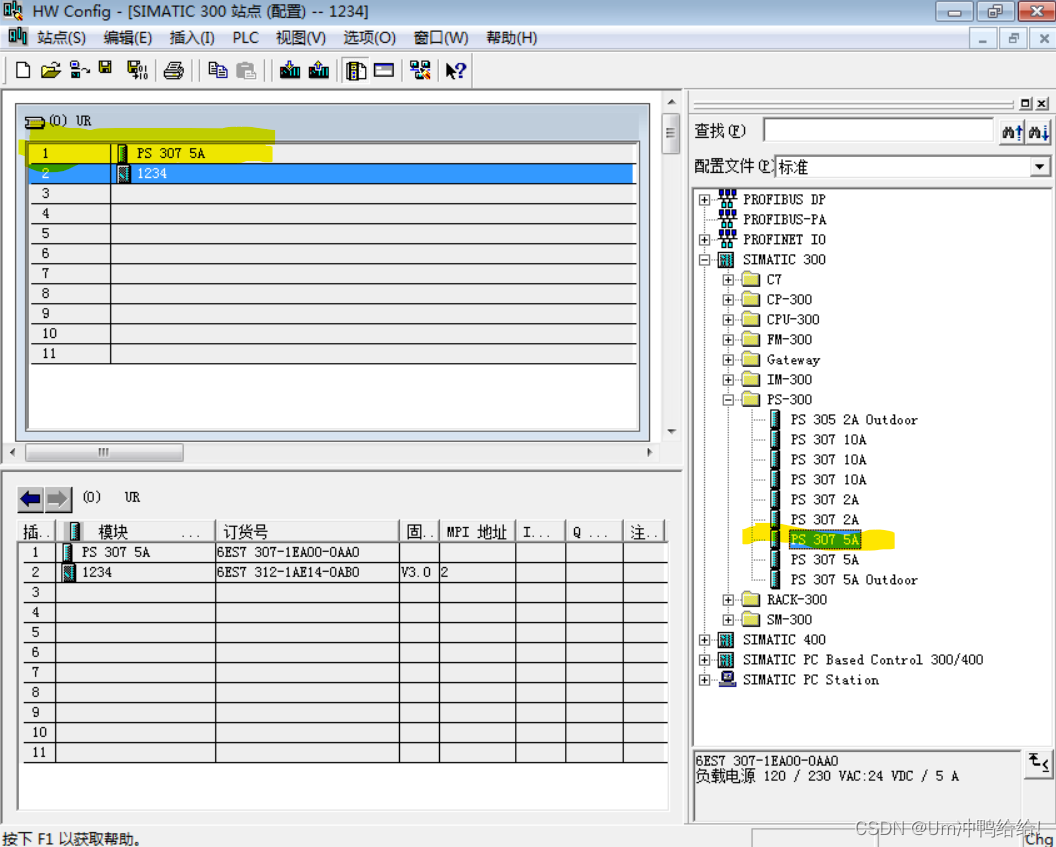Click the rack pane horizontal scrollbar thumb

click(x=104, y=452)
